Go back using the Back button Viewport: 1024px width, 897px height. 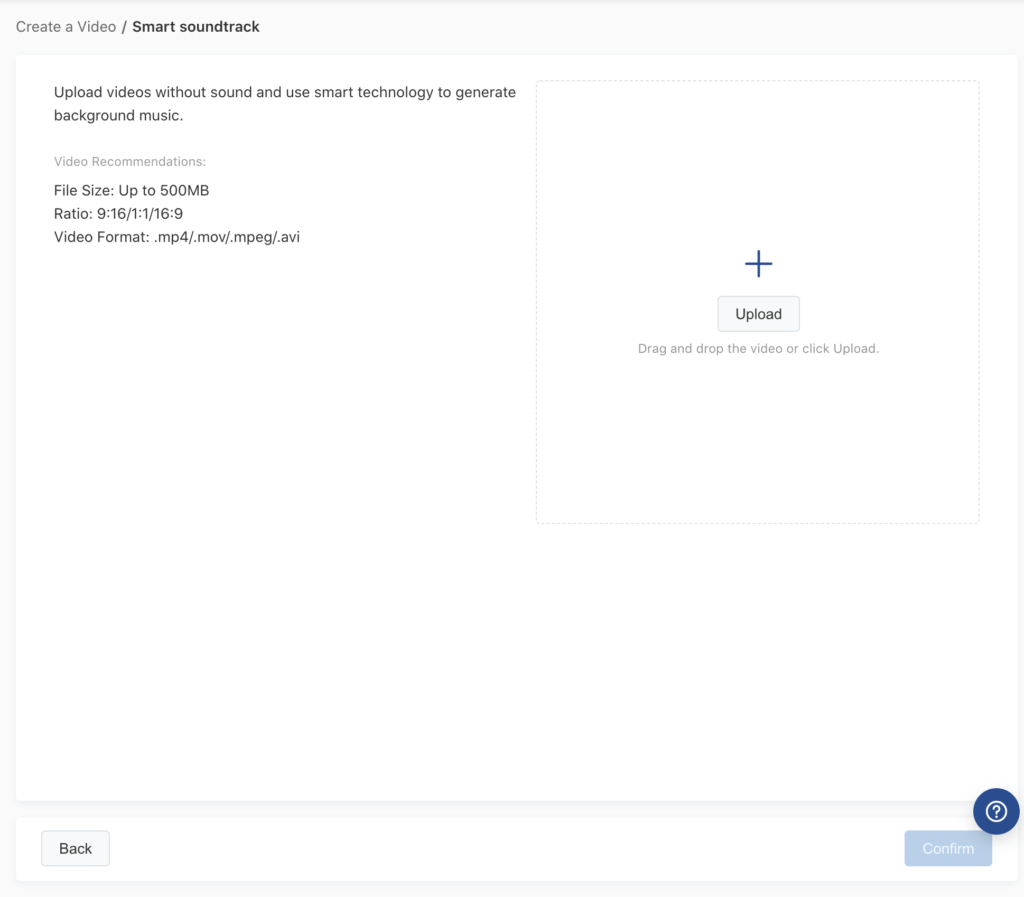coord(75,848)
